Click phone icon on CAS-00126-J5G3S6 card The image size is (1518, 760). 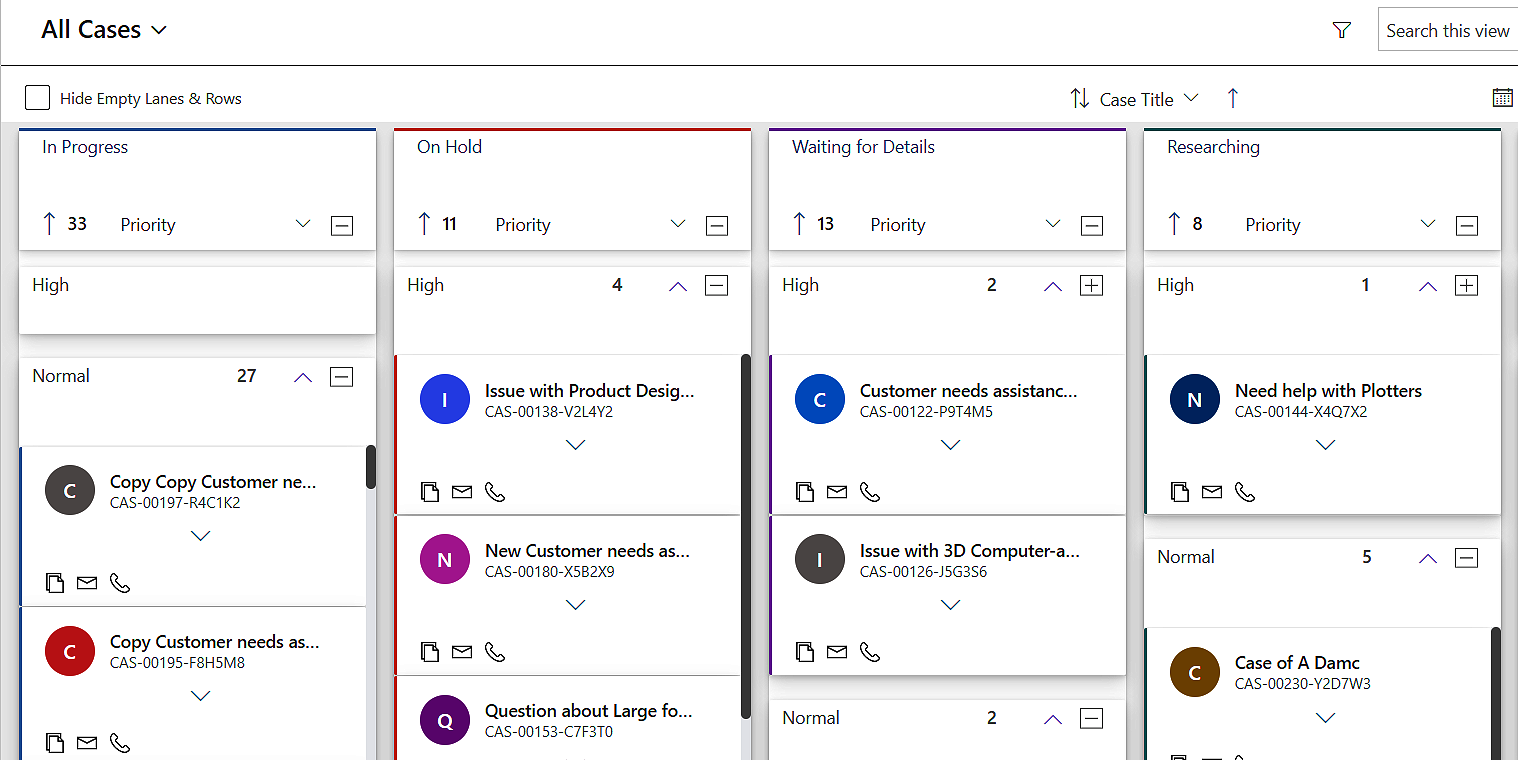tap(870, 652)
